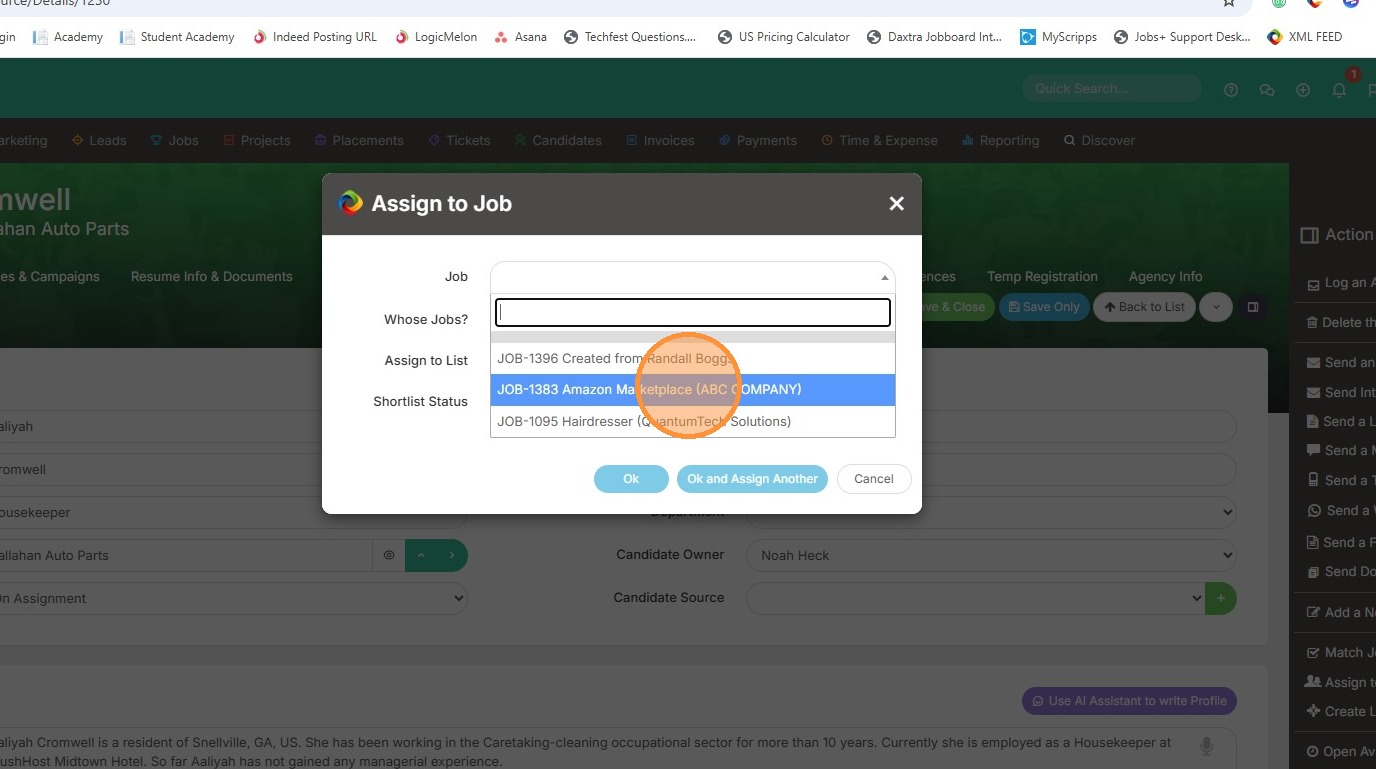Open the Jobs navigation item
The width and height of the screenshot is (1376, 769).
pos(174,141)
